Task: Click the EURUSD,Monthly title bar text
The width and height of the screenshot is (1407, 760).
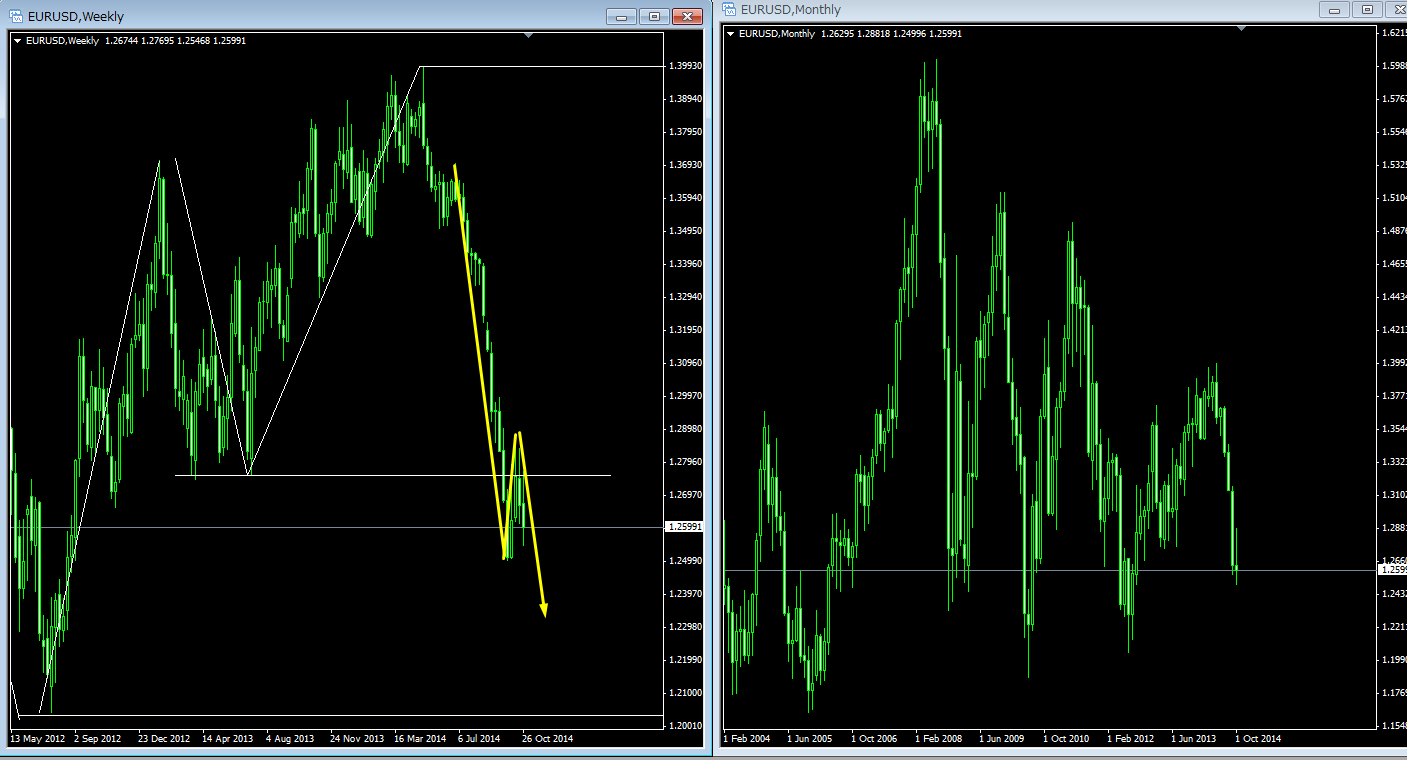Action: tap(790, 10)
